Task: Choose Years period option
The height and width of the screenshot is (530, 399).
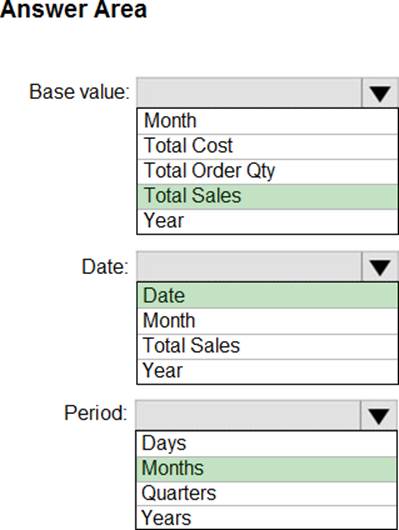Action: pos(266,517)
